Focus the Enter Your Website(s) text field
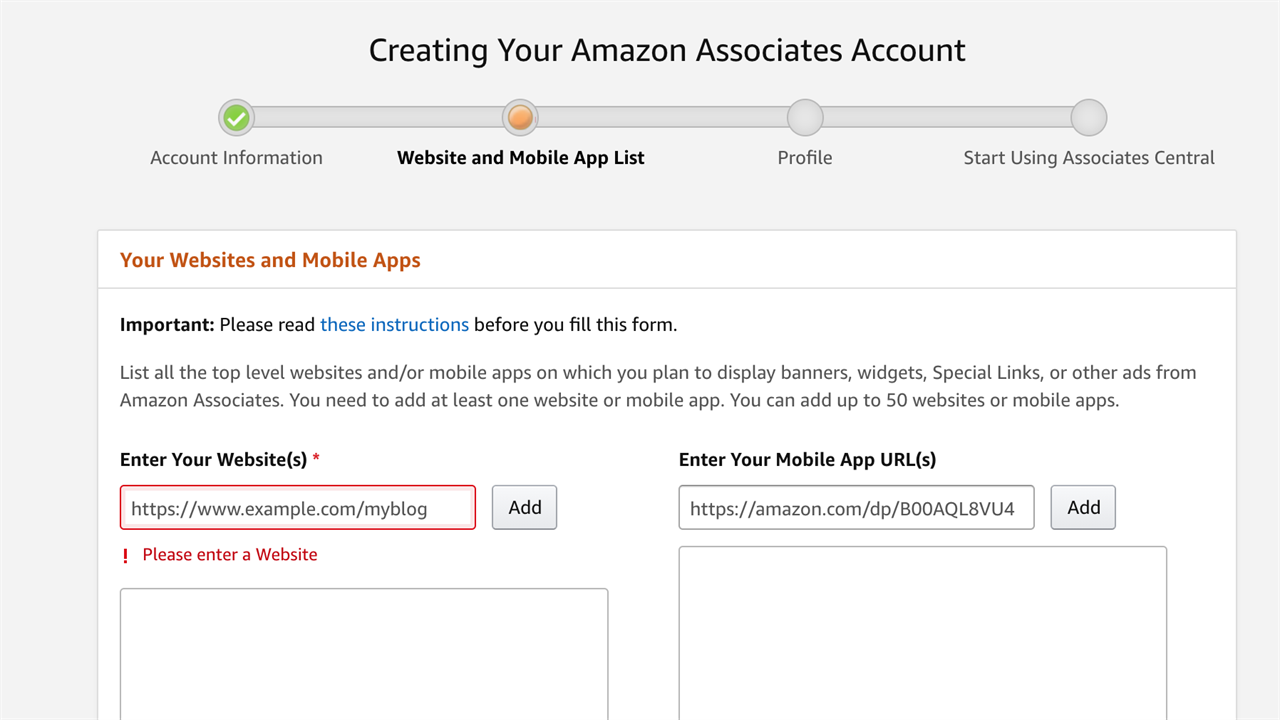This screenshot has height=720, width=1280. click(298, 508)
